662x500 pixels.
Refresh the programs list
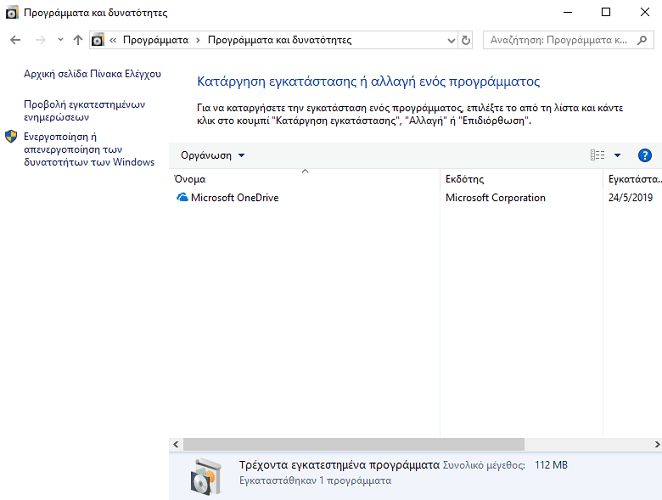(x=466, y=40)
